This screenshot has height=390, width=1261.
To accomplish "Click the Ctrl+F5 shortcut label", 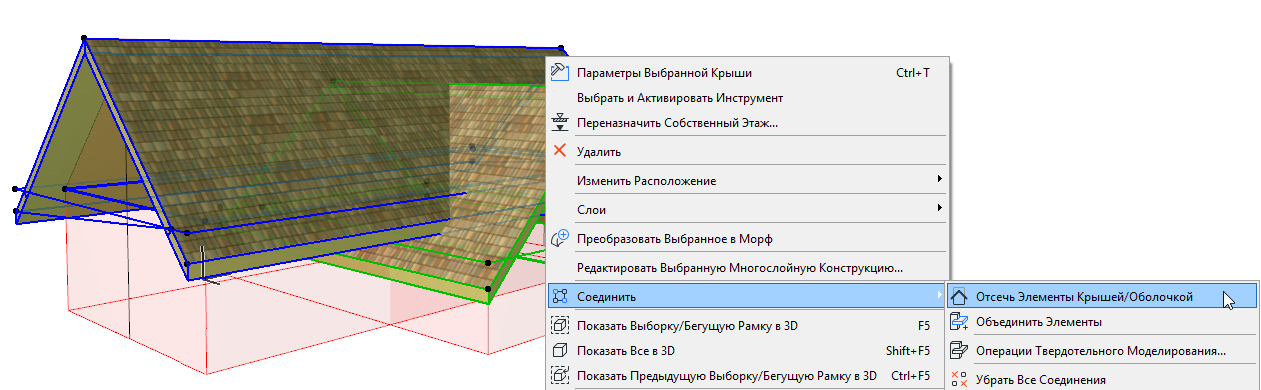I will click(910, 376).
